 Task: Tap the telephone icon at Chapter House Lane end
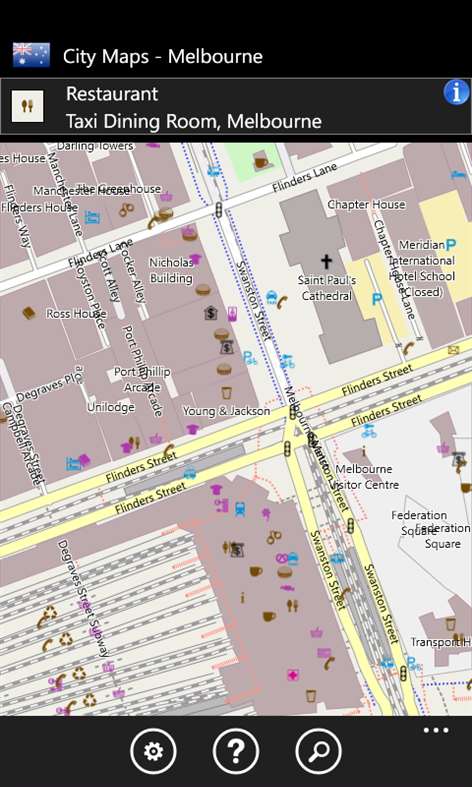408,348
